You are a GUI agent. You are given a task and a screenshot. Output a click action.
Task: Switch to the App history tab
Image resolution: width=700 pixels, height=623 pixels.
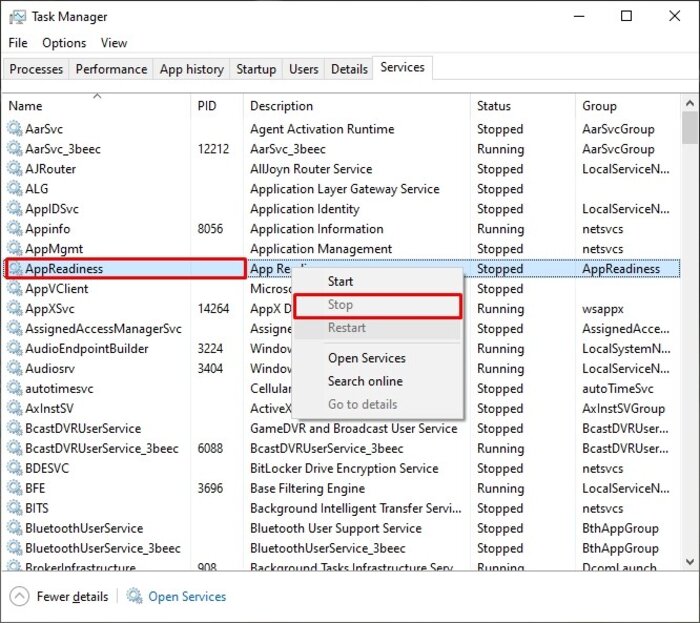(x=192, y=69)
